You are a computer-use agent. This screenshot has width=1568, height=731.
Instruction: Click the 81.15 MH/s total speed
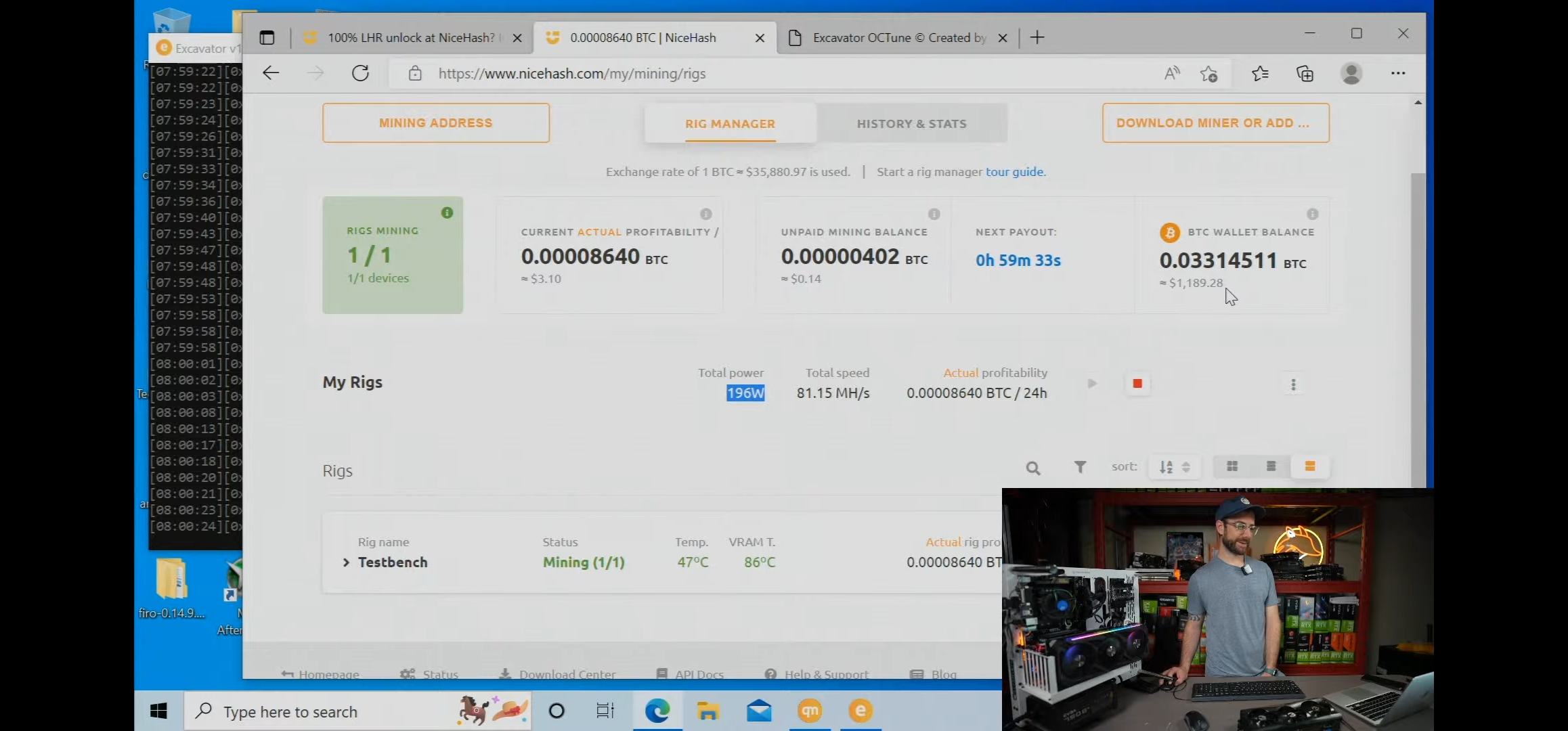[x=833, y=393]
